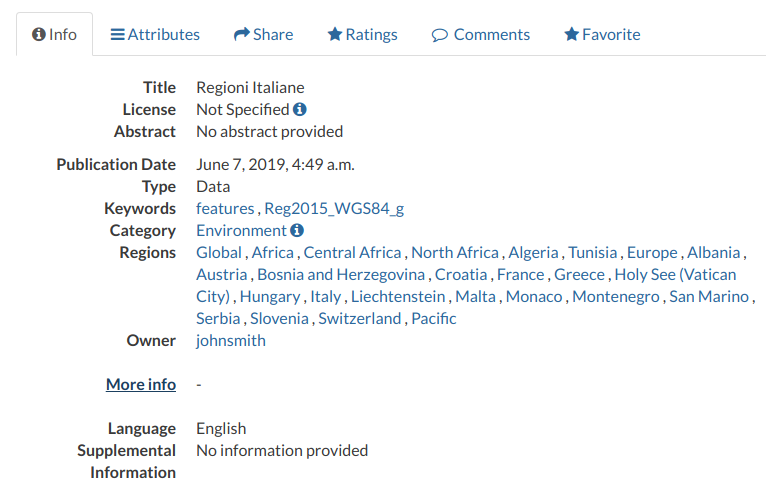Viewport: 783px width, 488px height.
Task: Select the Italy region link
Action: [x=326, y=296]
